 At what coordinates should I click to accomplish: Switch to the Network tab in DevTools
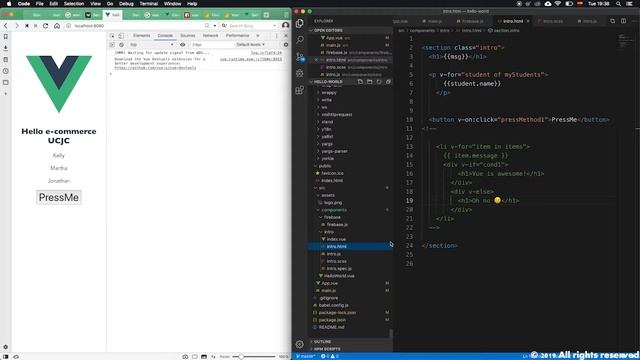tap(211, 36)
